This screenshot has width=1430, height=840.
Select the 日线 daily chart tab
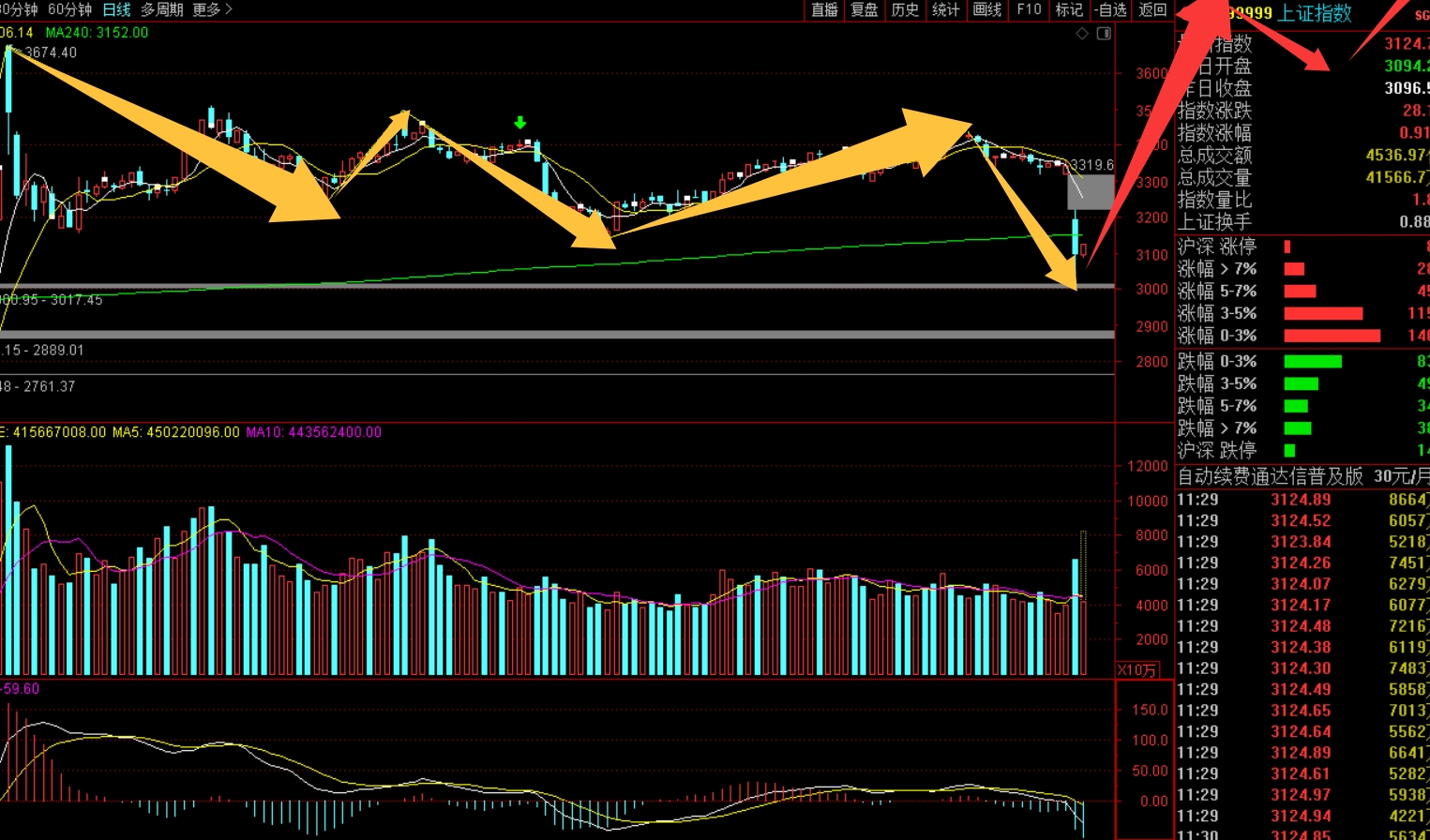click(x=116, y=9)
